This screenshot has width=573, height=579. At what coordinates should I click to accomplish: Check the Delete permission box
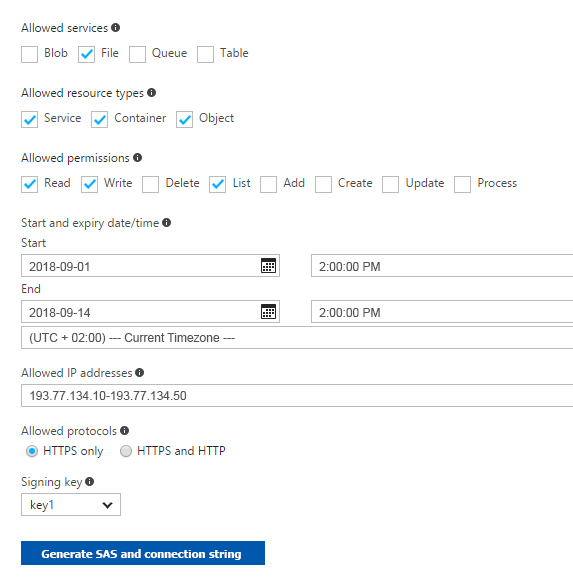pos(151,185)
